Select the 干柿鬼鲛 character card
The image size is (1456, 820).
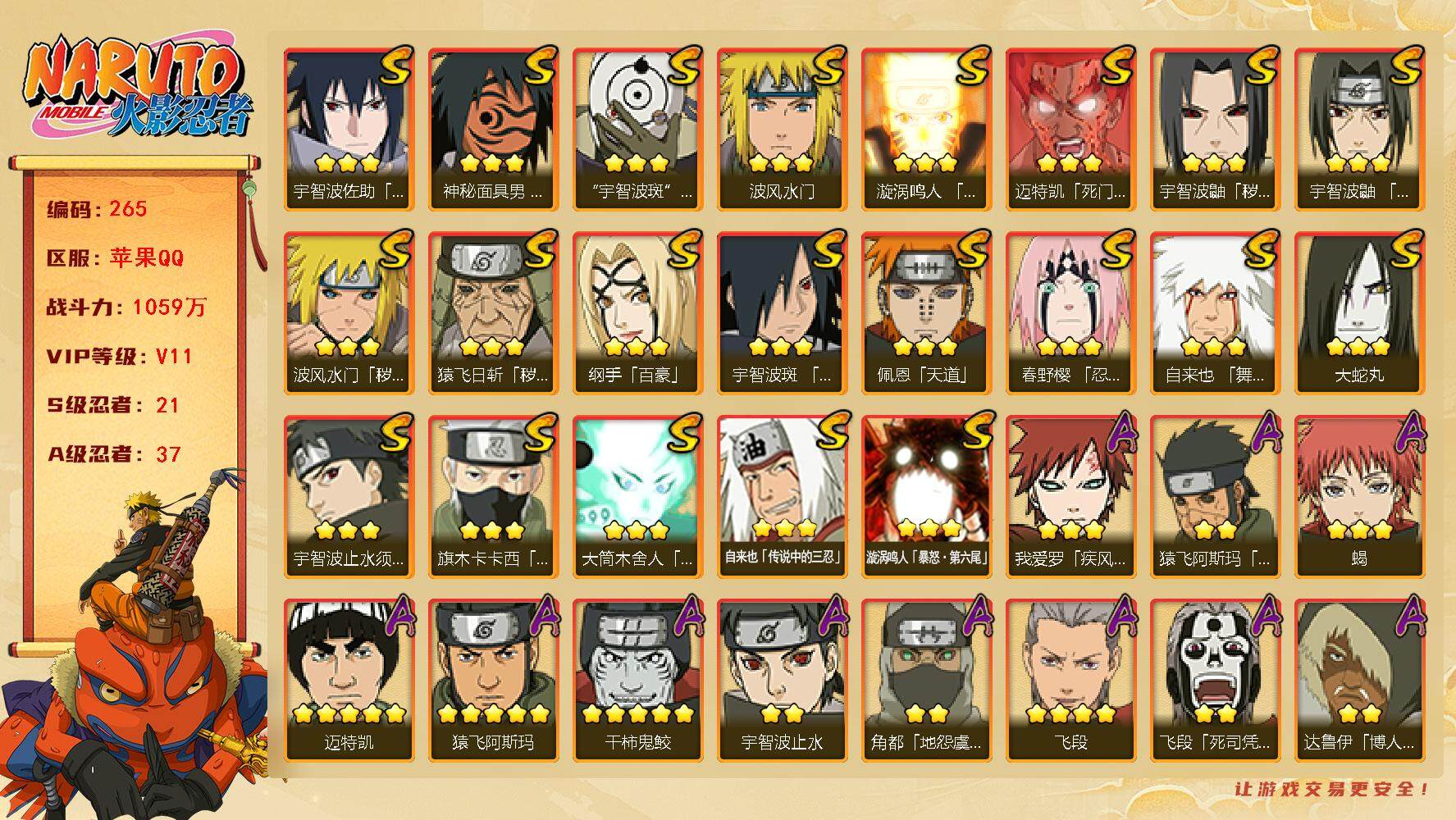click(x=637, y=681)
